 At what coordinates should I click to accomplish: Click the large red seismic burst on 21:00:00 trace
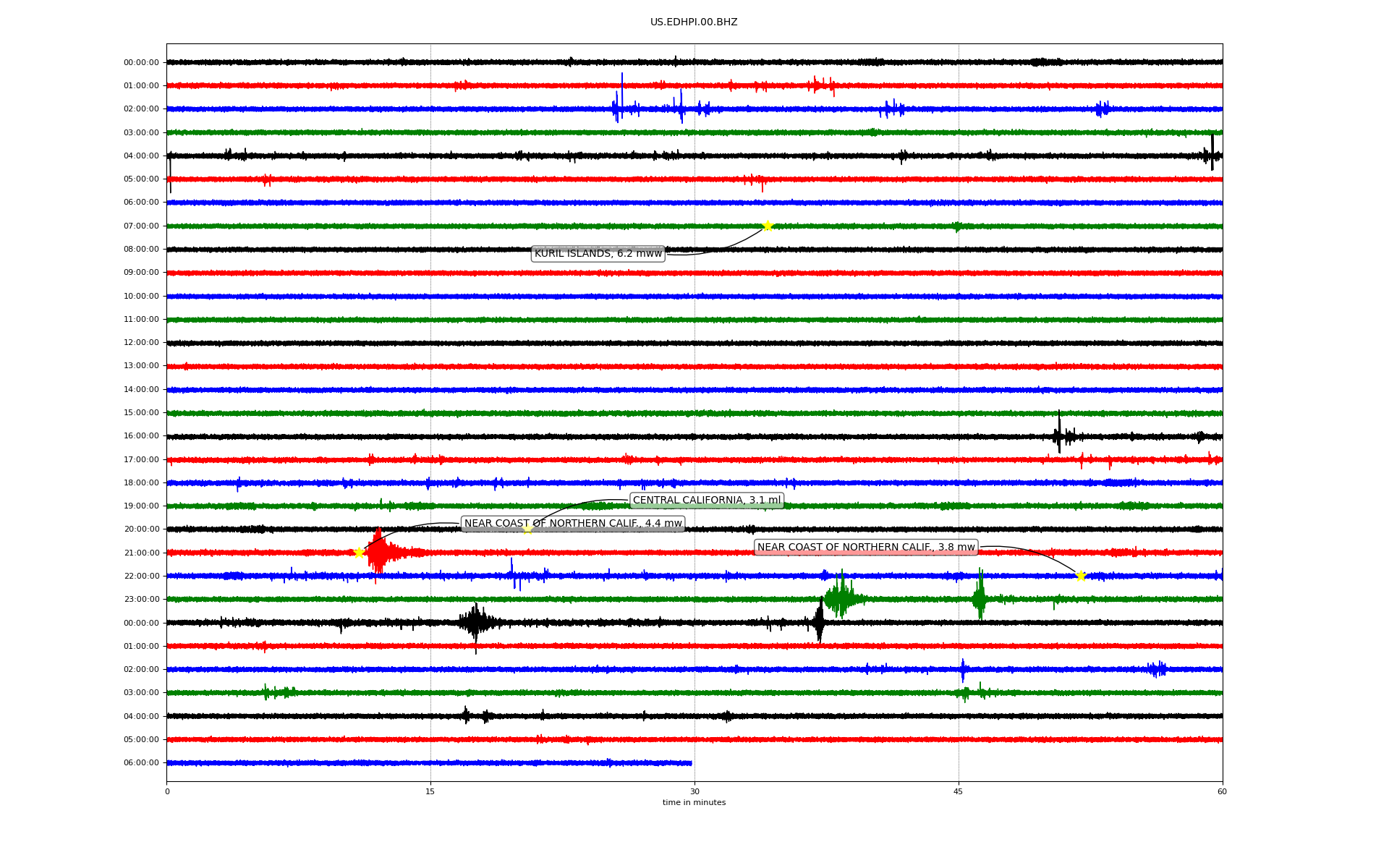point(379,553)
